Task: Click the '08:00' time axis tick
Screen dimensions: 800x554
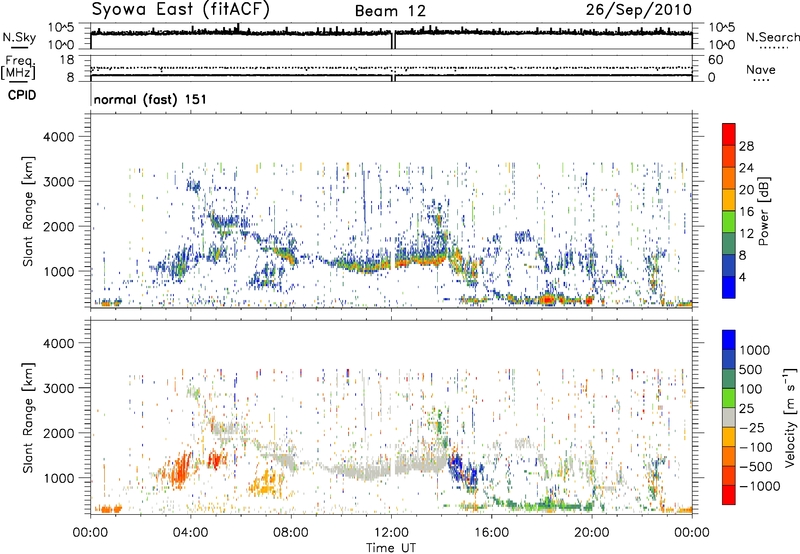Action: [x=291, y=533]
